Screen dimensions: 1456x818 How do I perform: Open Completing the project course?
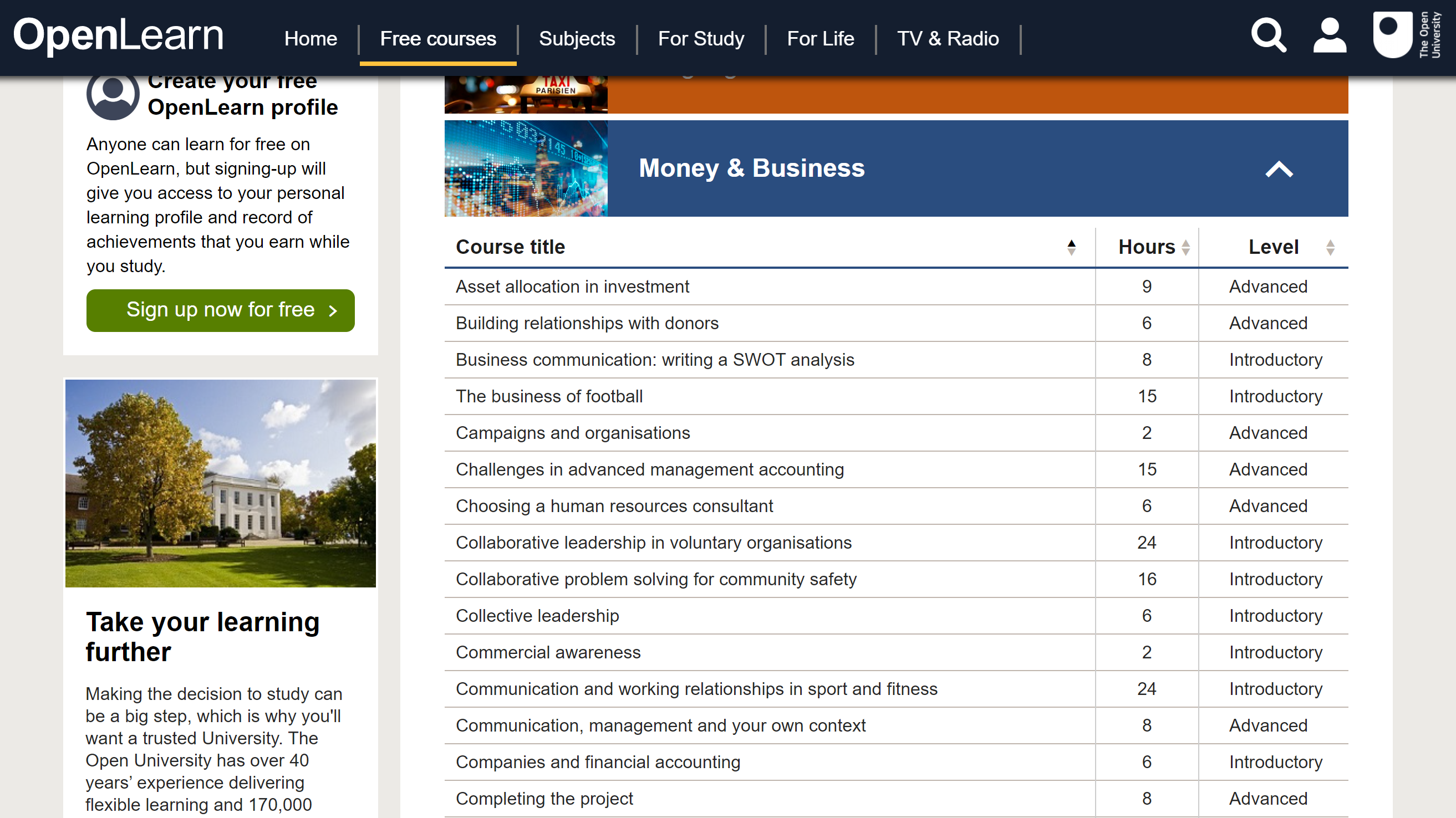[x=544, y=799]
